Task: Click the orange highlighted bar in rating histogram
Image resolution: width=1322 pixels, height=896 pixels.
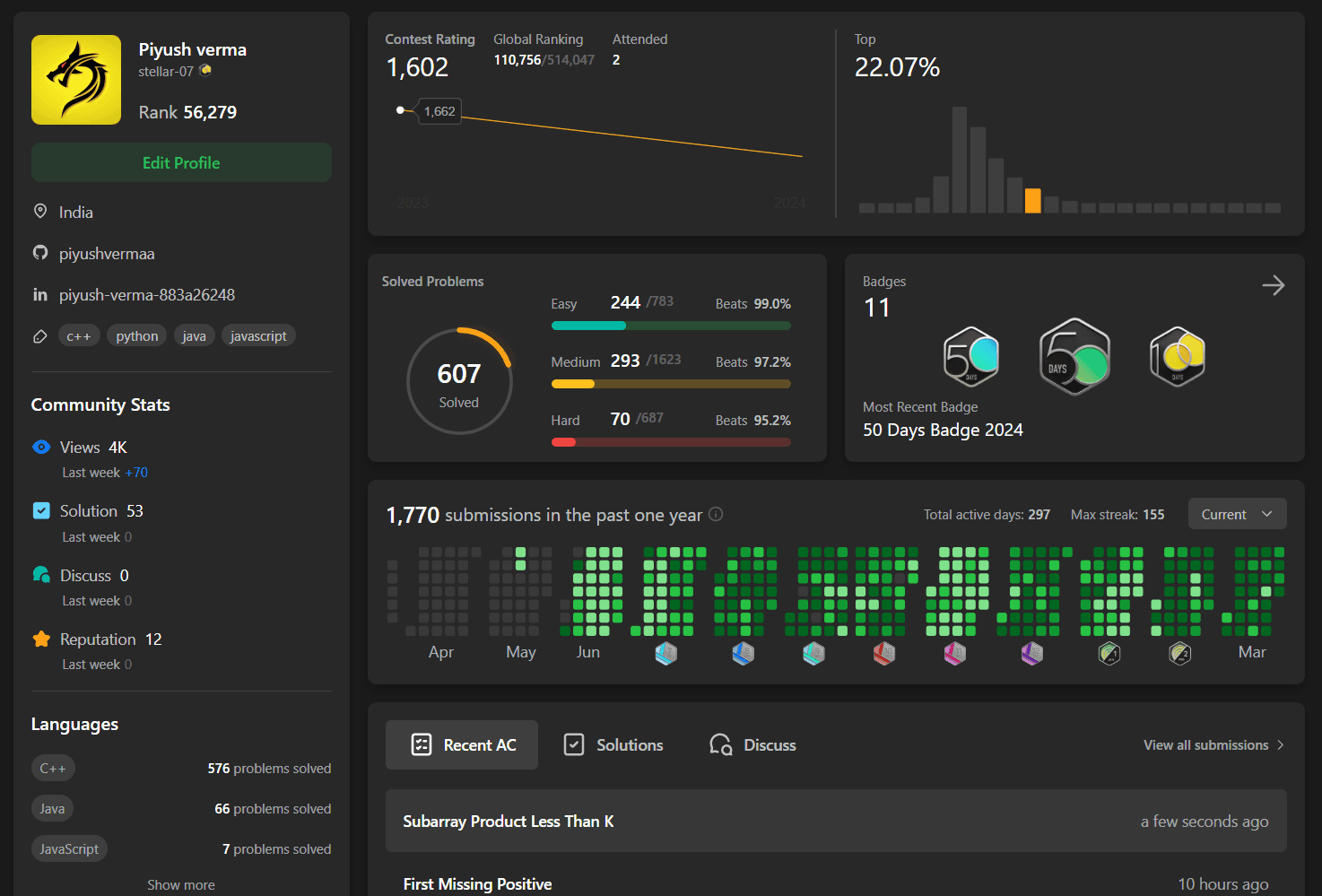Action: [x=1032, y=201]
